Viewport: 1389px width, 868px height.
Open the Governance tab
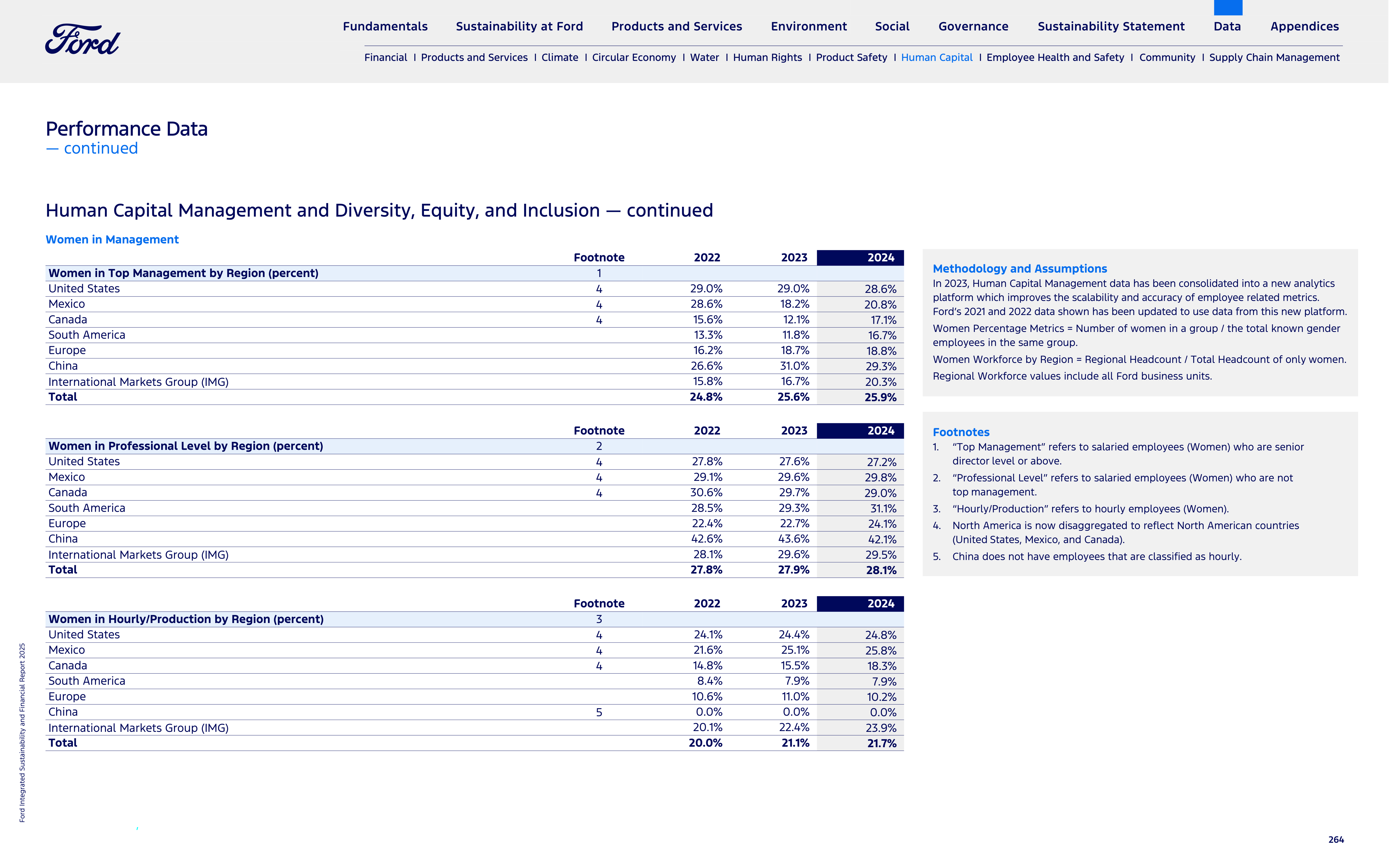tap(973, 26)
